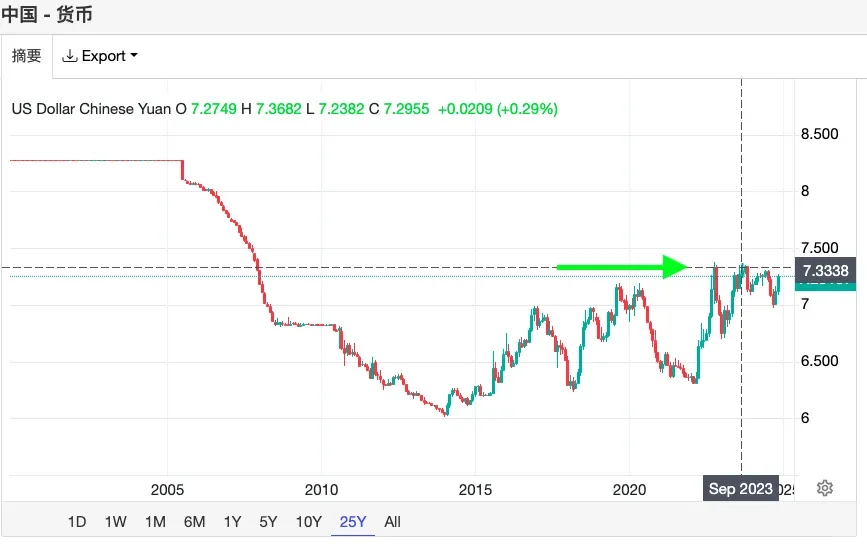Select the 6M time range

[x=195, y=522]
